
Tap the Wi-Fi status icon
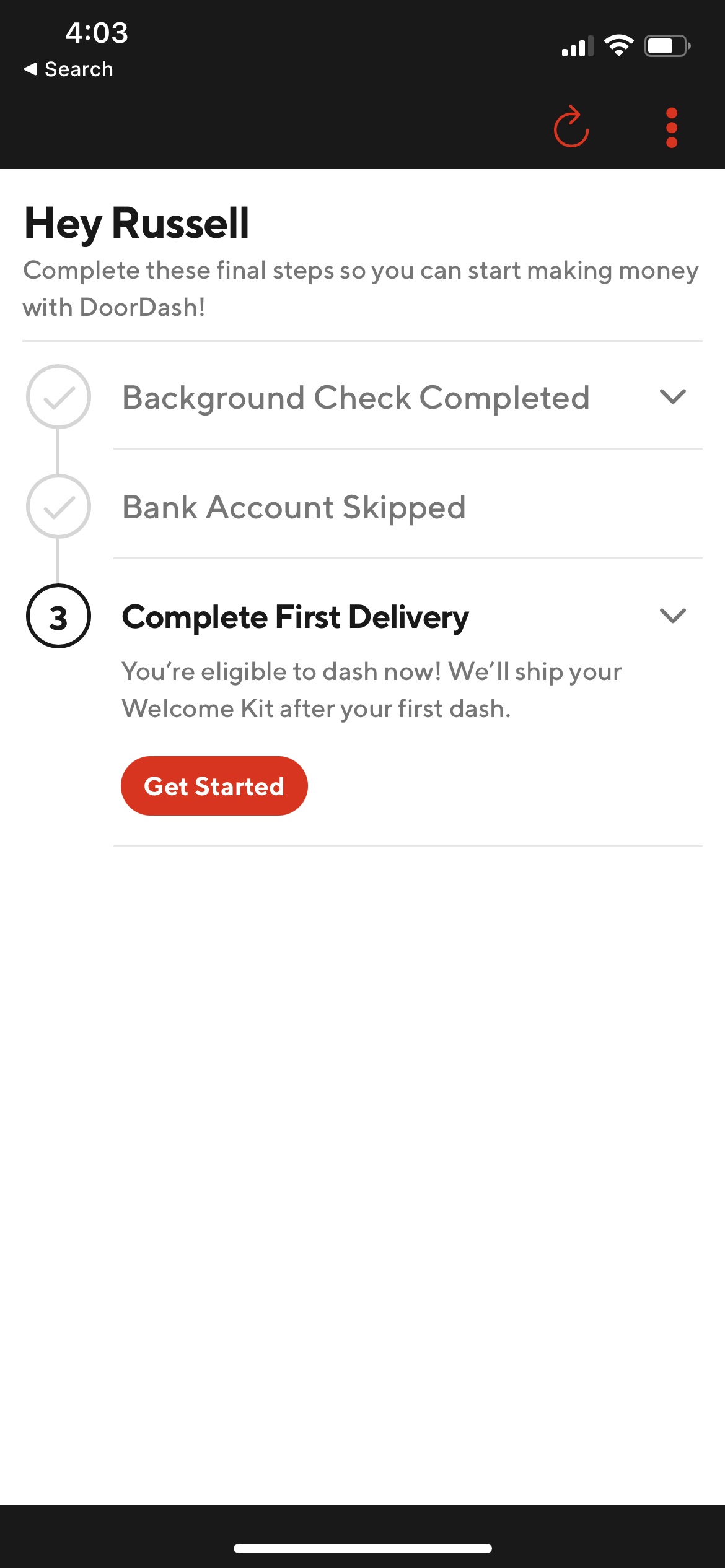[618, 45]
